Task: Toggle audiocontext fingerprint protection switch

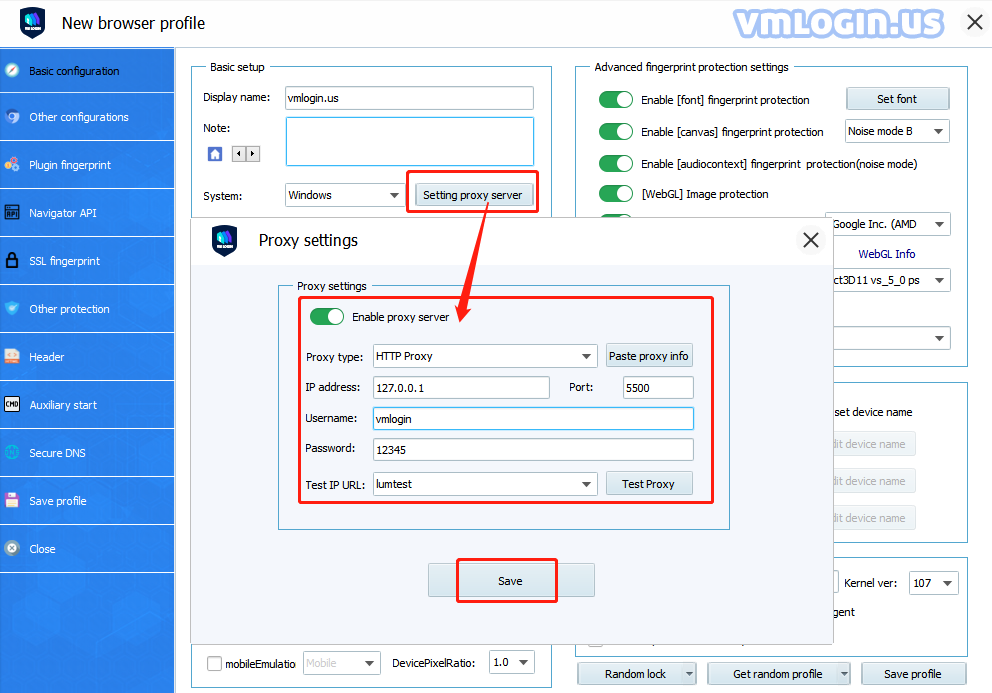Action: [616, 163]
